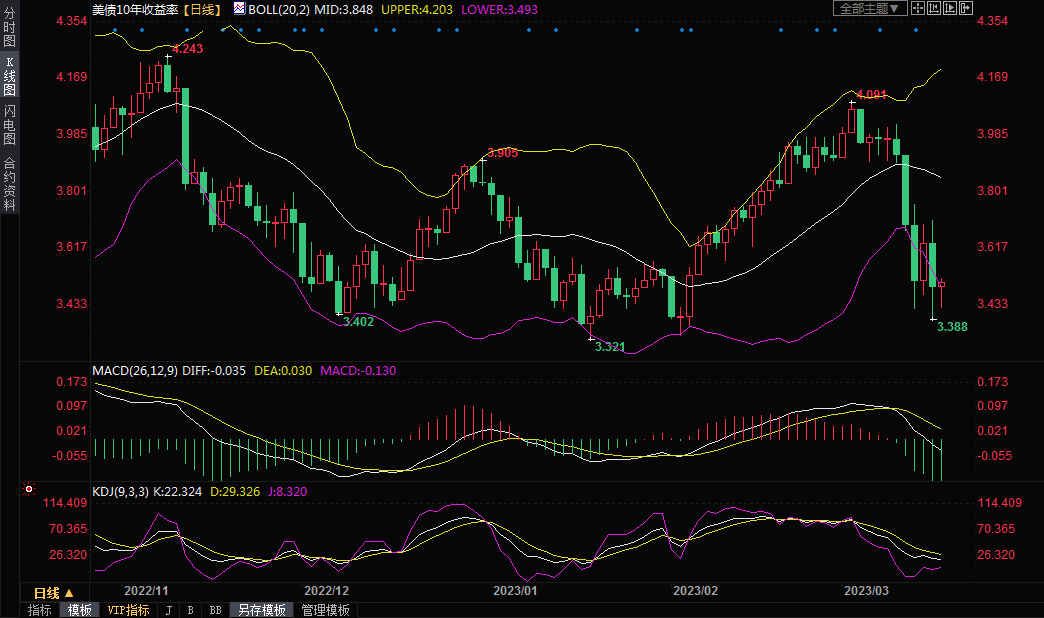
Task: Open the 合约资料 side tab
Action: (9, 184)
